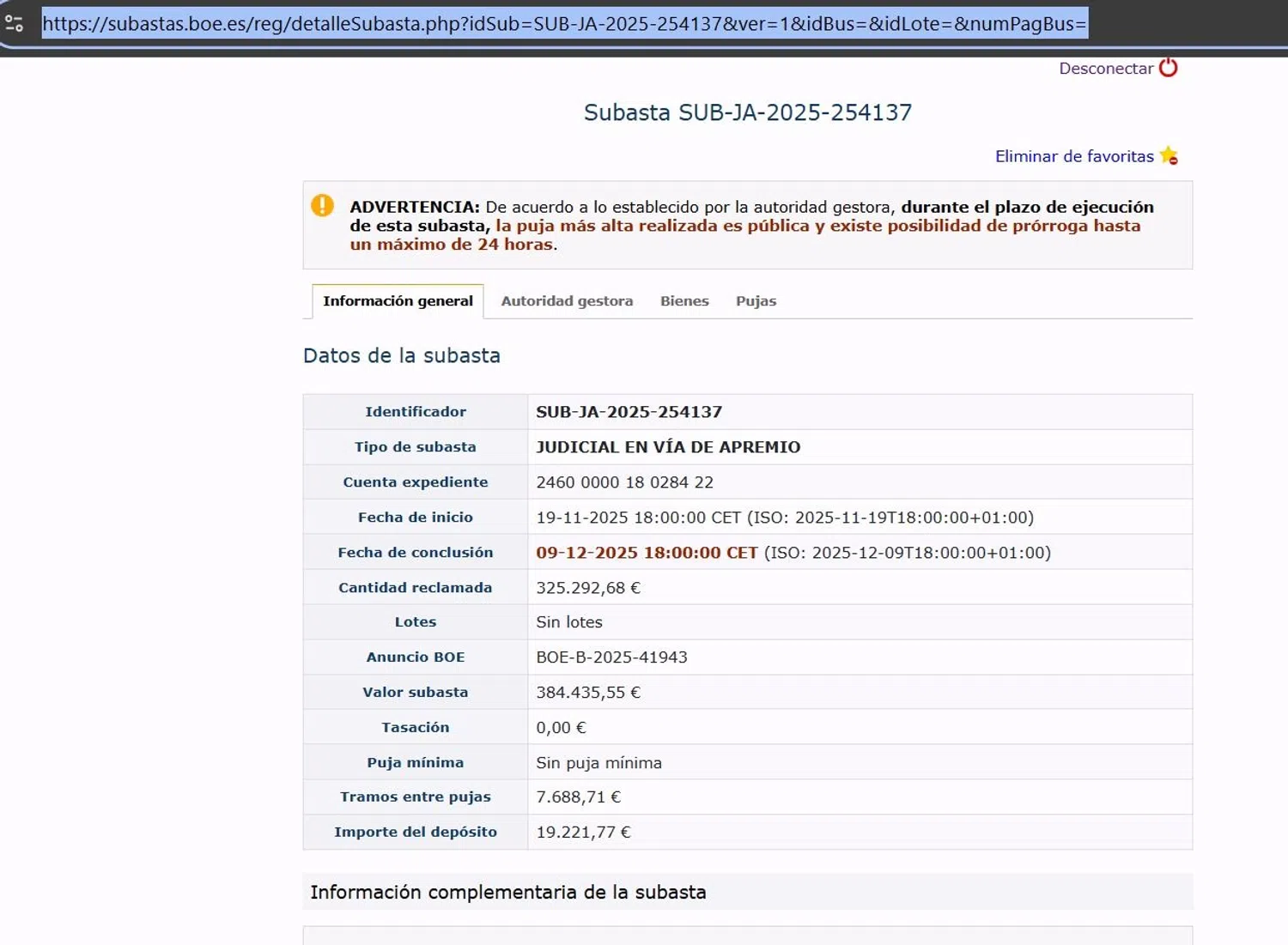Click the Importe del depósito amount

[x=583, y=833]
